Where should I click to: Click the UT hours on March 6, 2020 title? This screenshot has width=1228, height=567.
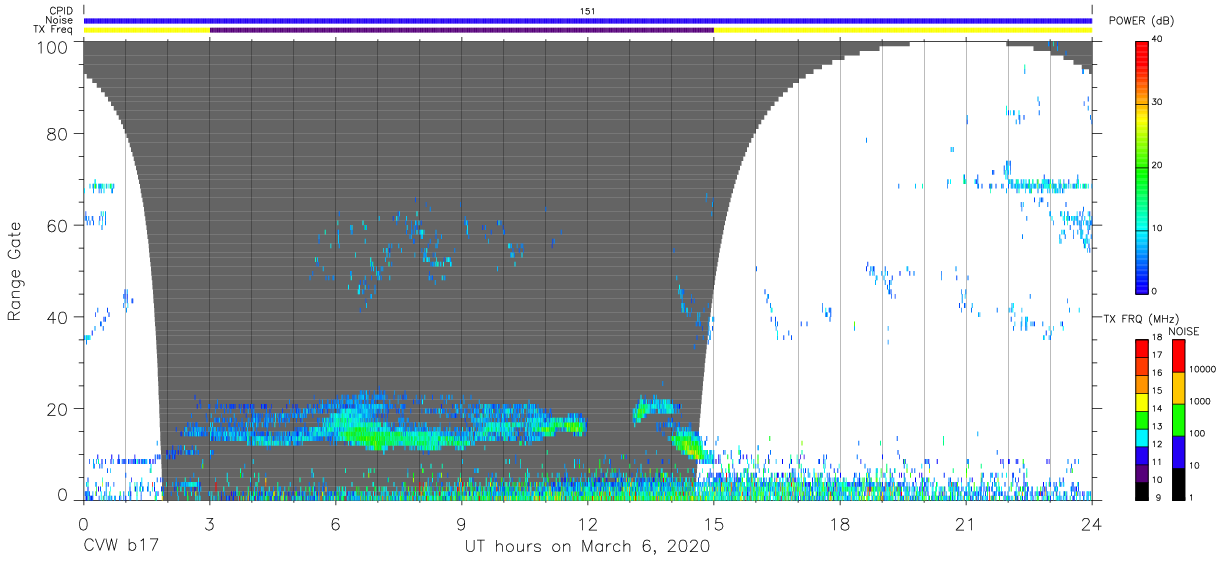pos(587,547)
